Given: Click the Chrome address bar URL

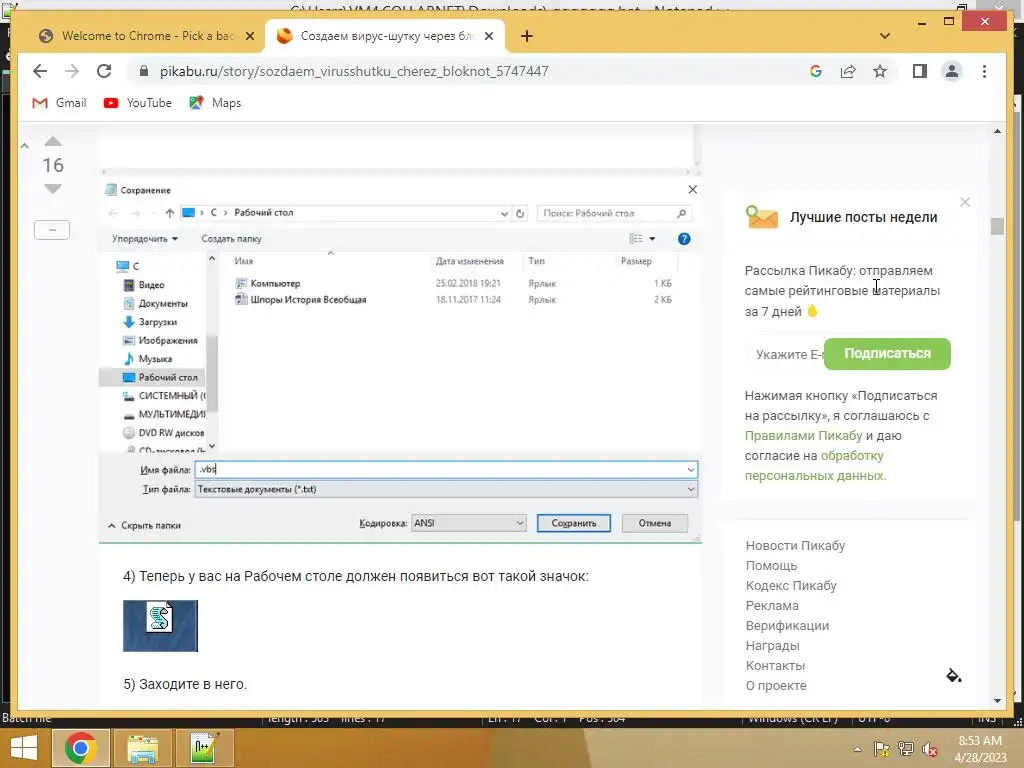Looking at the screenshot, I should 354,71.
